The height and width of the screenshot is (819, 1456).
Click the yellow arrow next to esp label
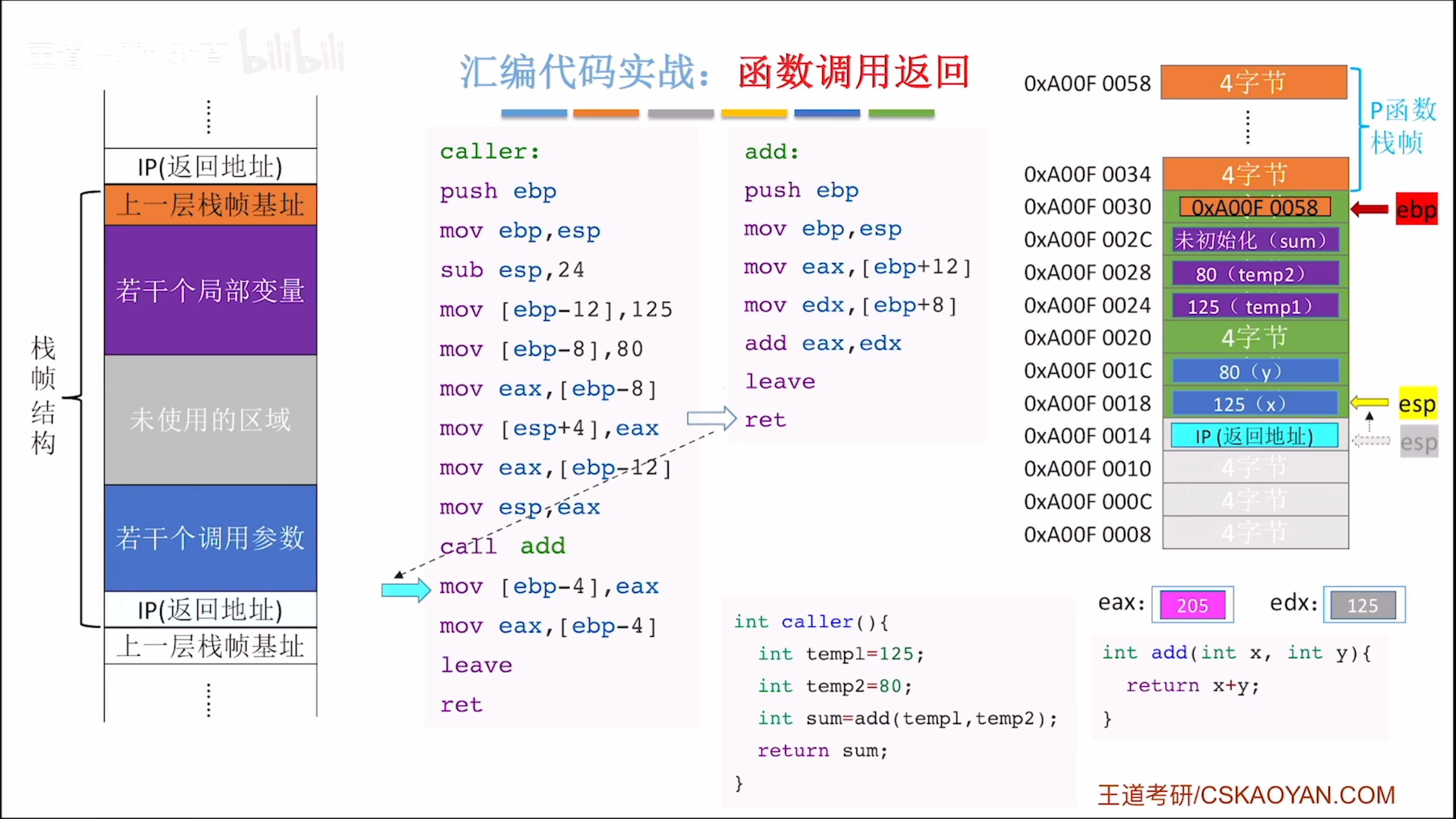pyautogui.click(x=1369, y=403)
